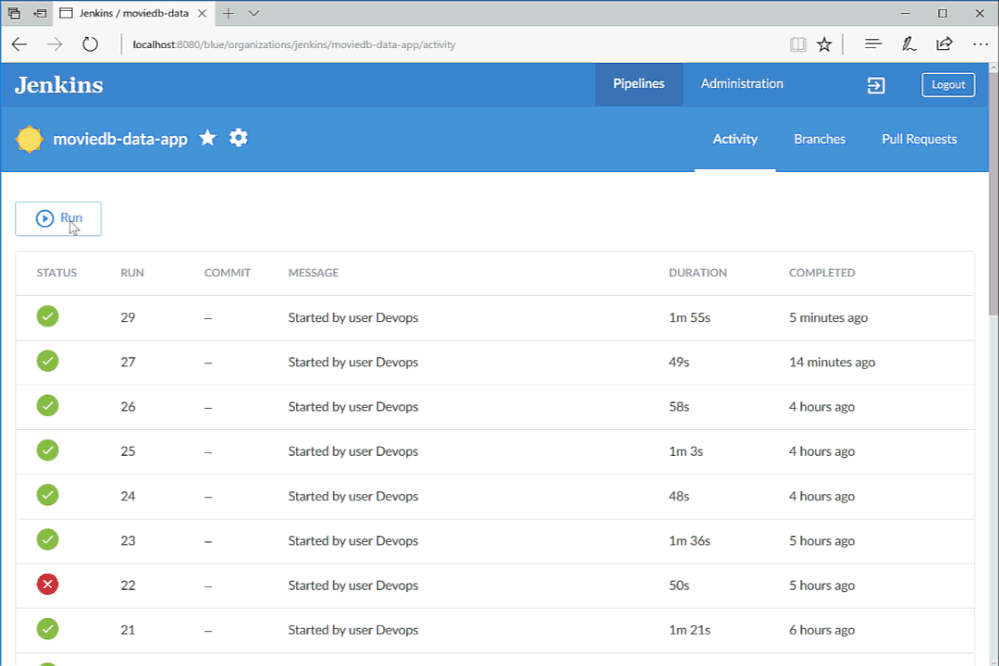Open the Administration menu item
The height and width of the screenshot is (666, 999).
coord(742,83)
